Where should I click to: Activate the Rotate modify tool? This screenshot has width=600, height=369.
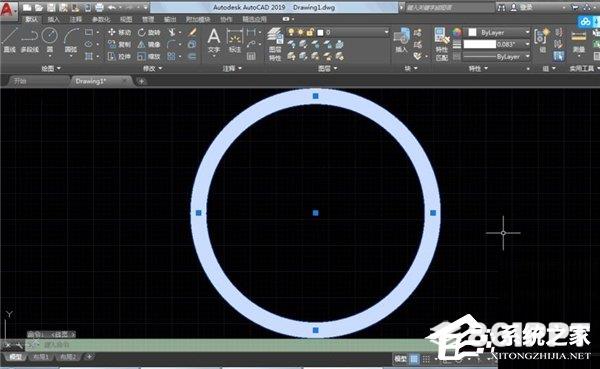(149, 33)
